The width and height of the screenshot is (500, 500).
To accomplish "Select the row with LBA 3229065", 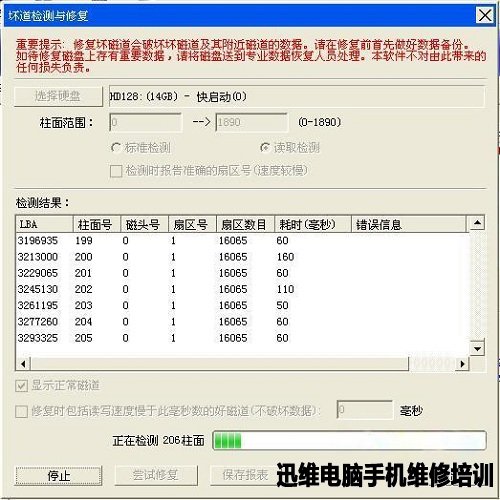I will 243,273.
